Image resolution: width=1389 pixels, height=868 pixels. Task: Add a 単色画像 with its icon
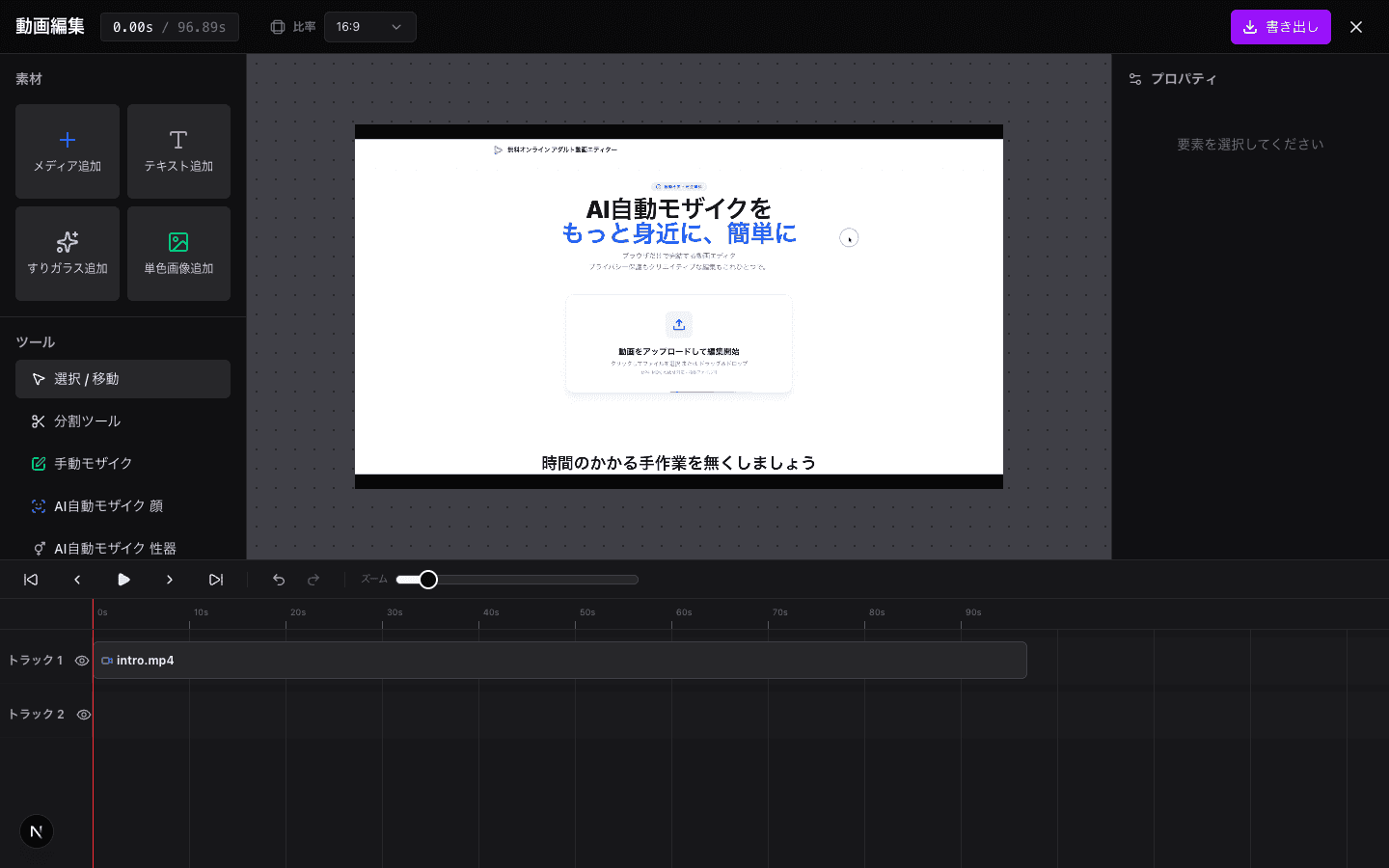178,253
